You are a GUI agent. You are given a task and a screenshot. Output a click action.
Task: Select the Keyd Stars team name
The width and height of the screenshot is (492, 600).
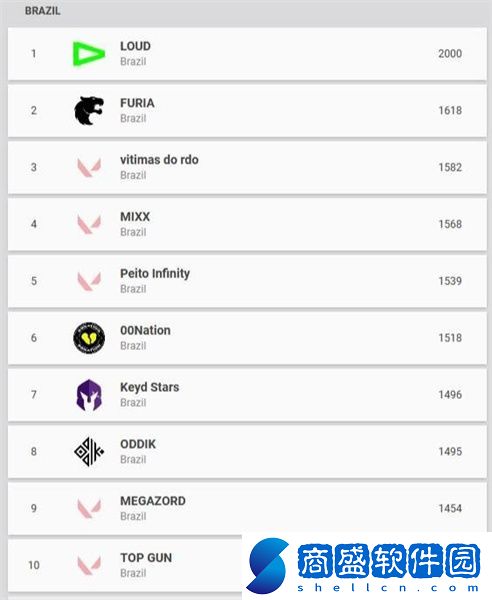150,387
